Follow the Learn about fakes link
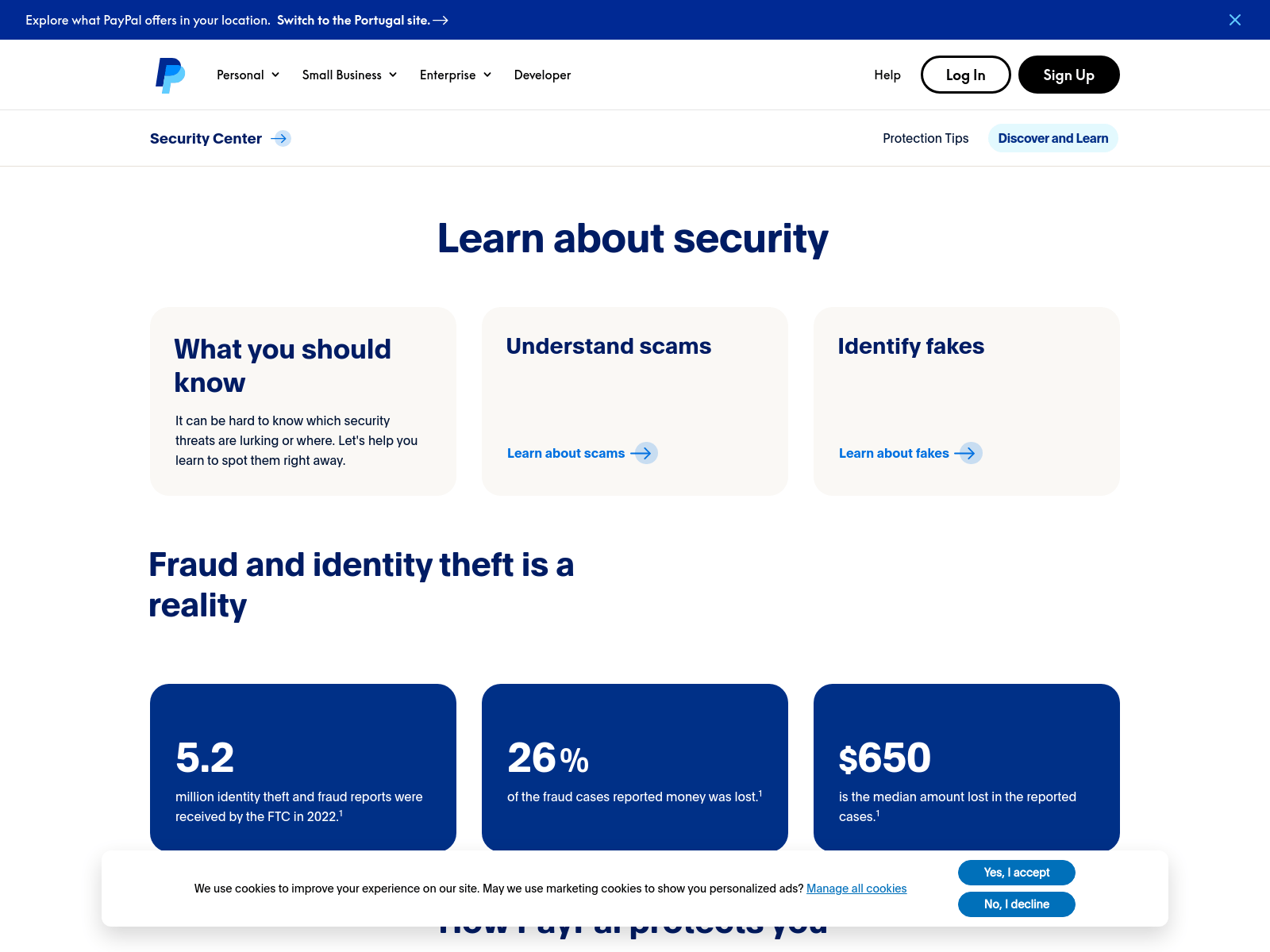Screen dimensions: 1270x952 [x=910, y=453]
